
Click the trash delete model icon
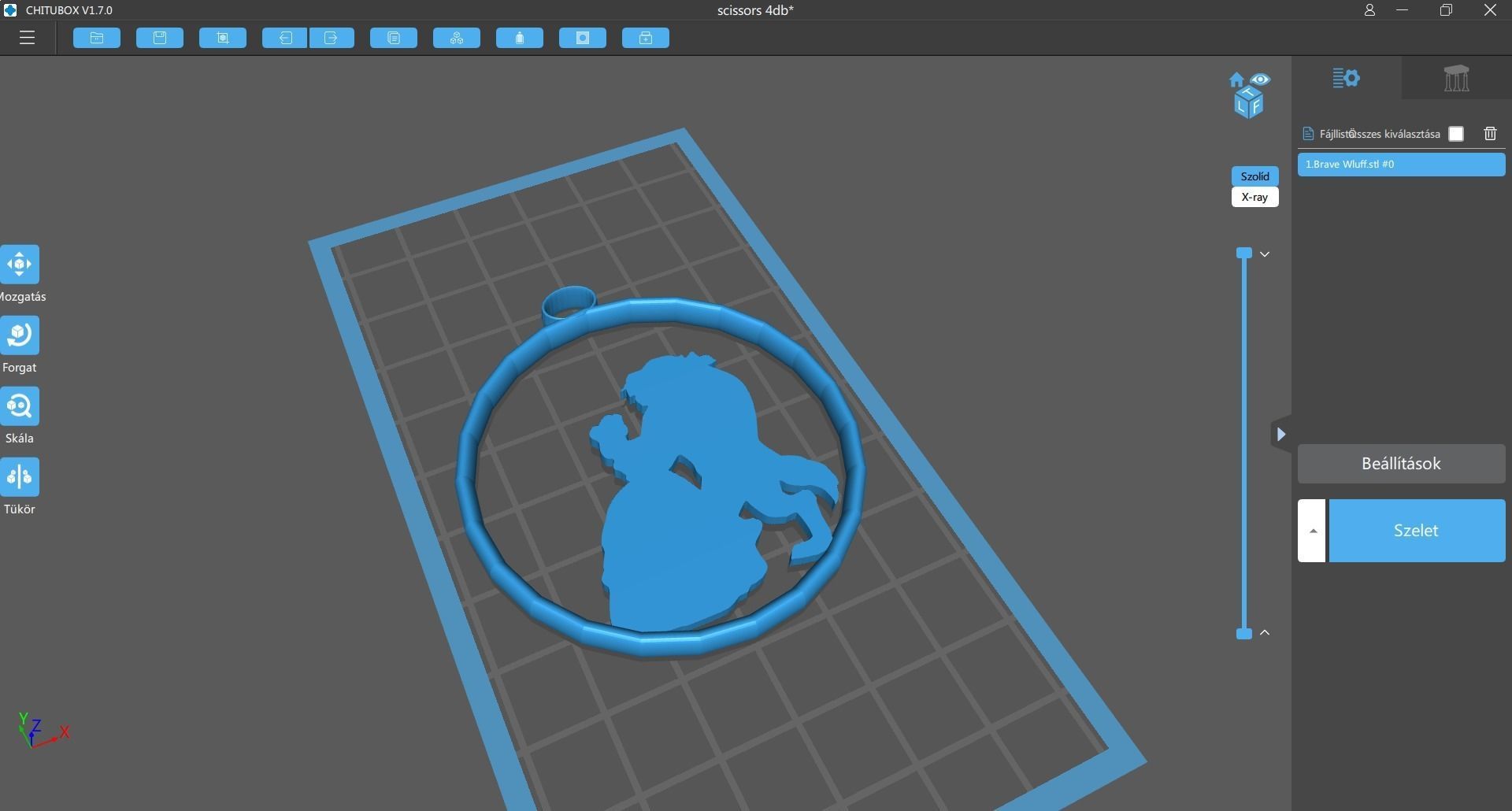pyautogui.click(x=1490, y=134)
